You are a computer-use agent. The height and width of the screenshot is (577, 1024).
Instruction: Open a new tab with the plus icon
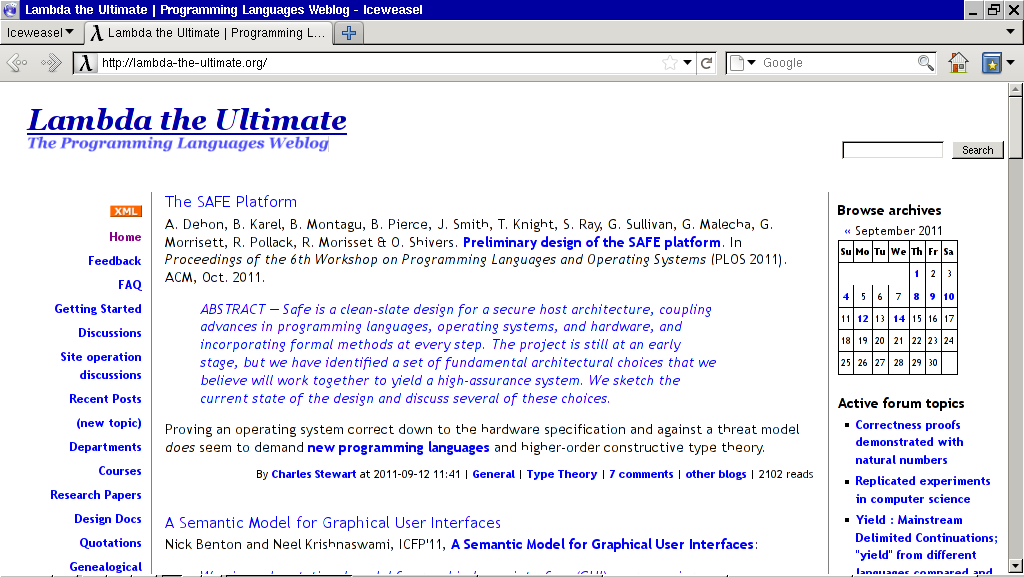[x=349, y=33]
